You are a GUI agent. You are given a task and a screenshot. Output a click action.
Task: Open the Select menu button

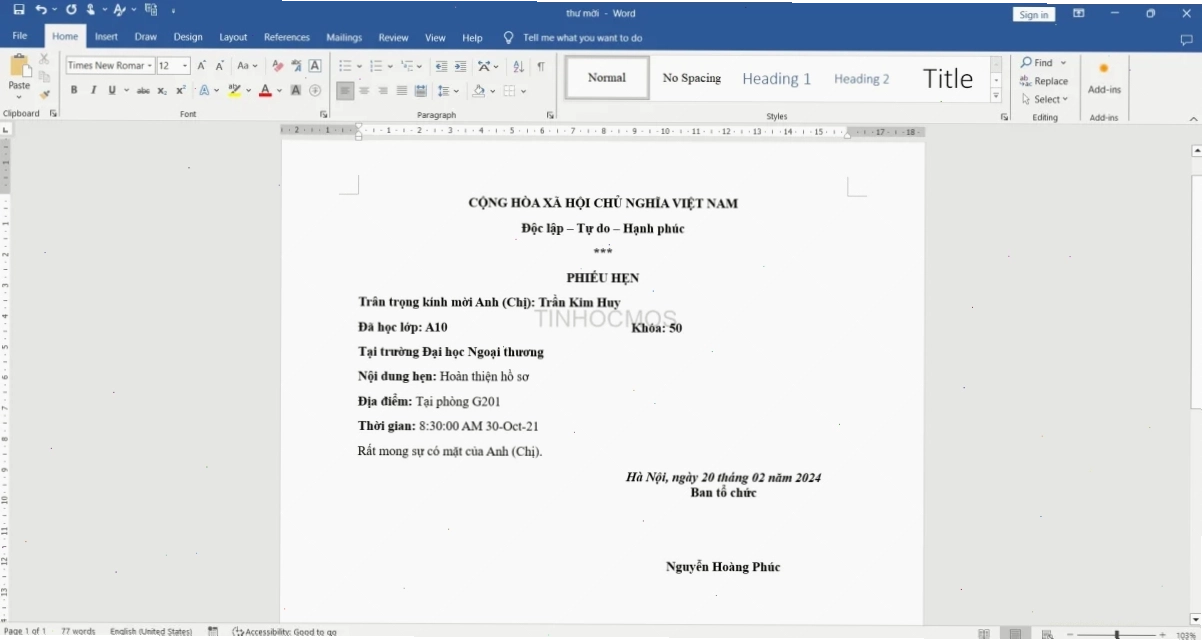[1045, 99]
